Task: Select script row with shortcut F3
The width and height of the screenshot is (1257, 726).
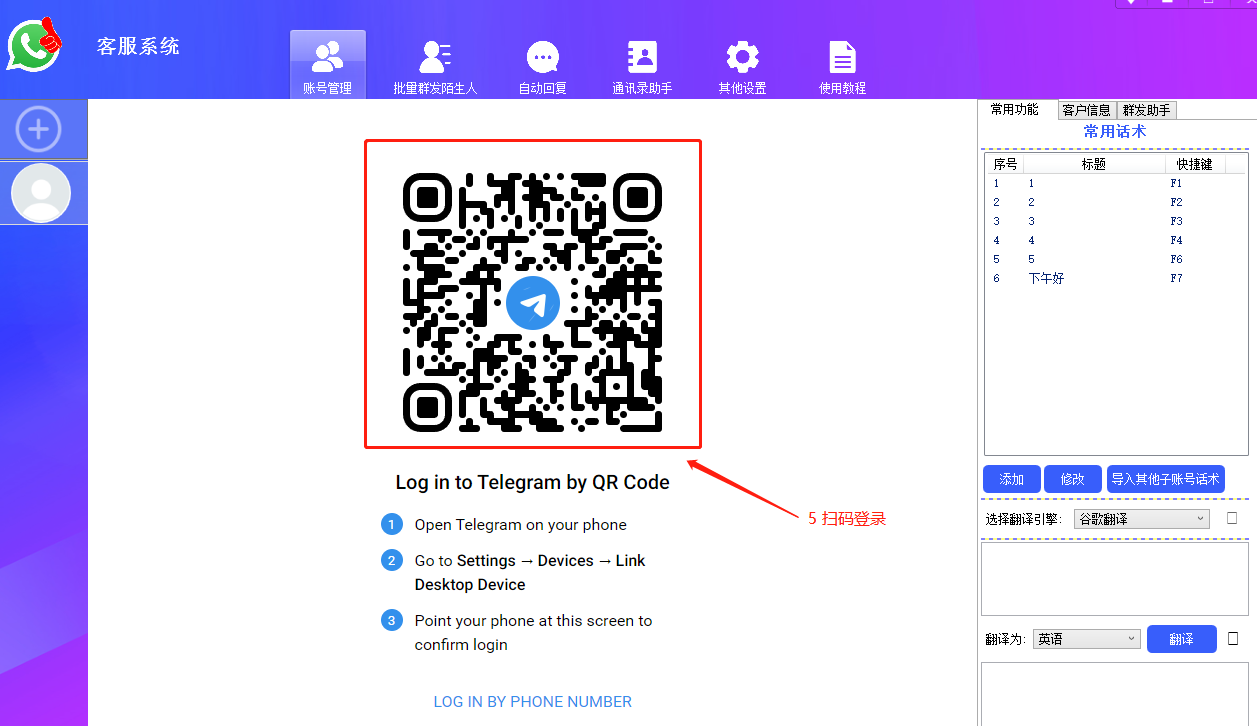Action: [1115, 221]
